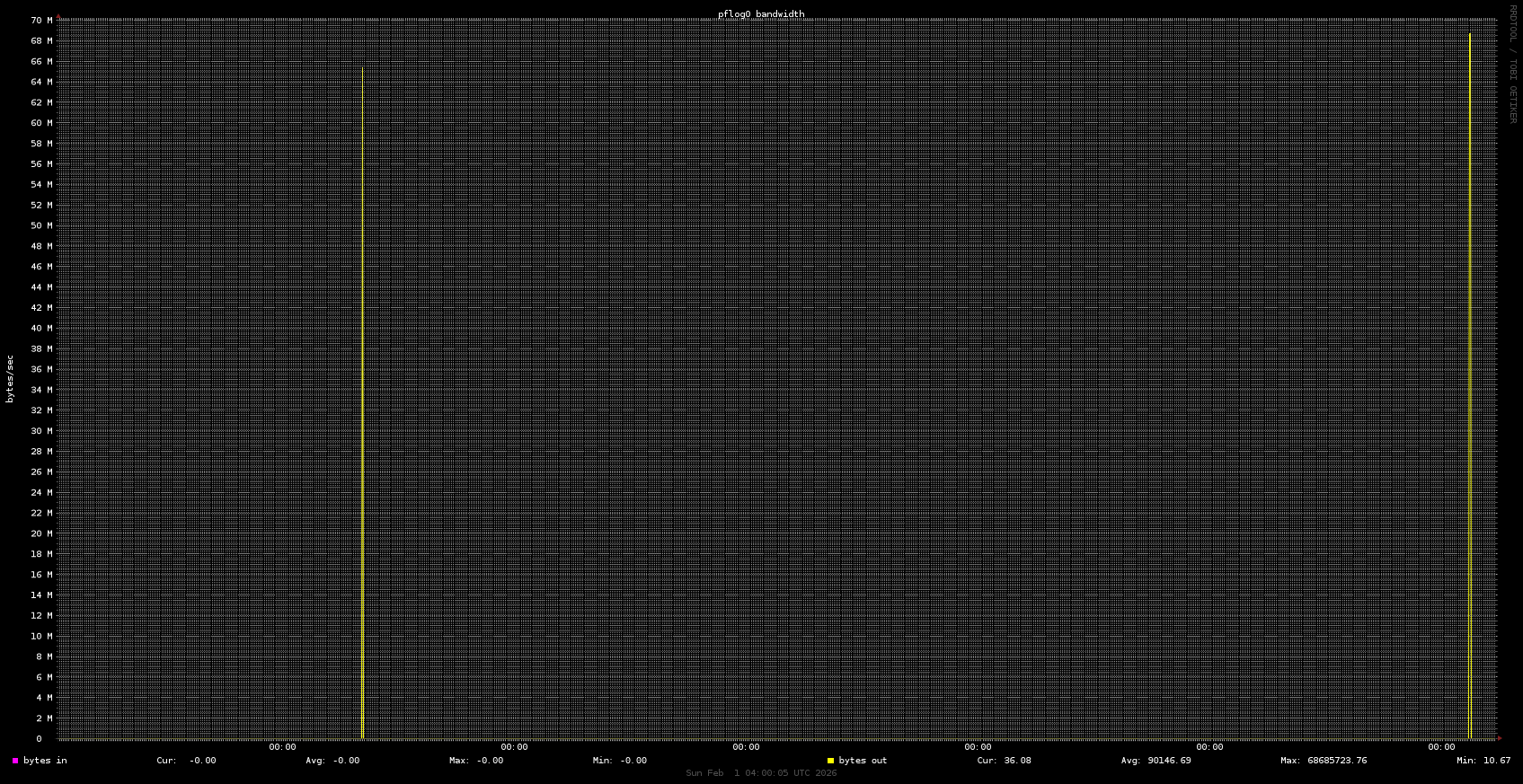1523x784 pixels.
Task: Click the Max 68685723.76 value
Action: [1324, 761]
